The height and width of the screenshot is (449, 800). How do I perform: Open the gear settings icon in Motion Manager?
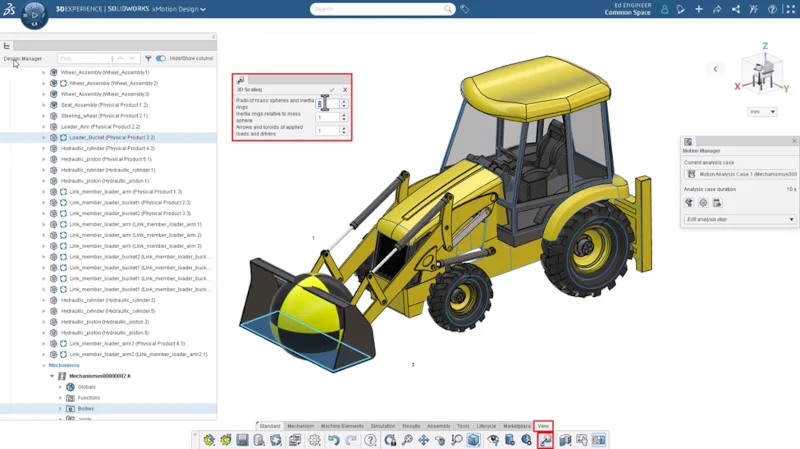click(x=703, y=203)
